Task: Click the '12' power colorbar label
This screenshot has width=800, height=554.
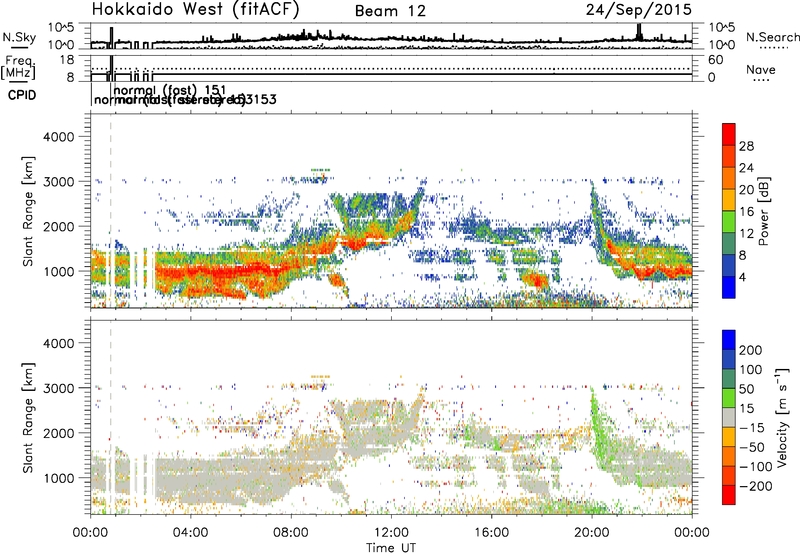Action: click(x=746, y=234)
